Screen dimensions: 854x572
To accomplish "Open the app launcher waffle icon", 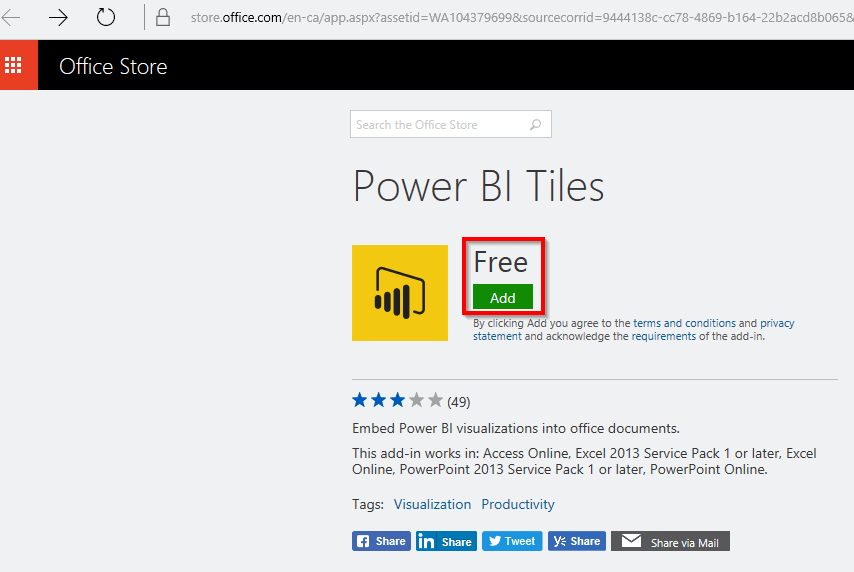I will pos(13,66).
